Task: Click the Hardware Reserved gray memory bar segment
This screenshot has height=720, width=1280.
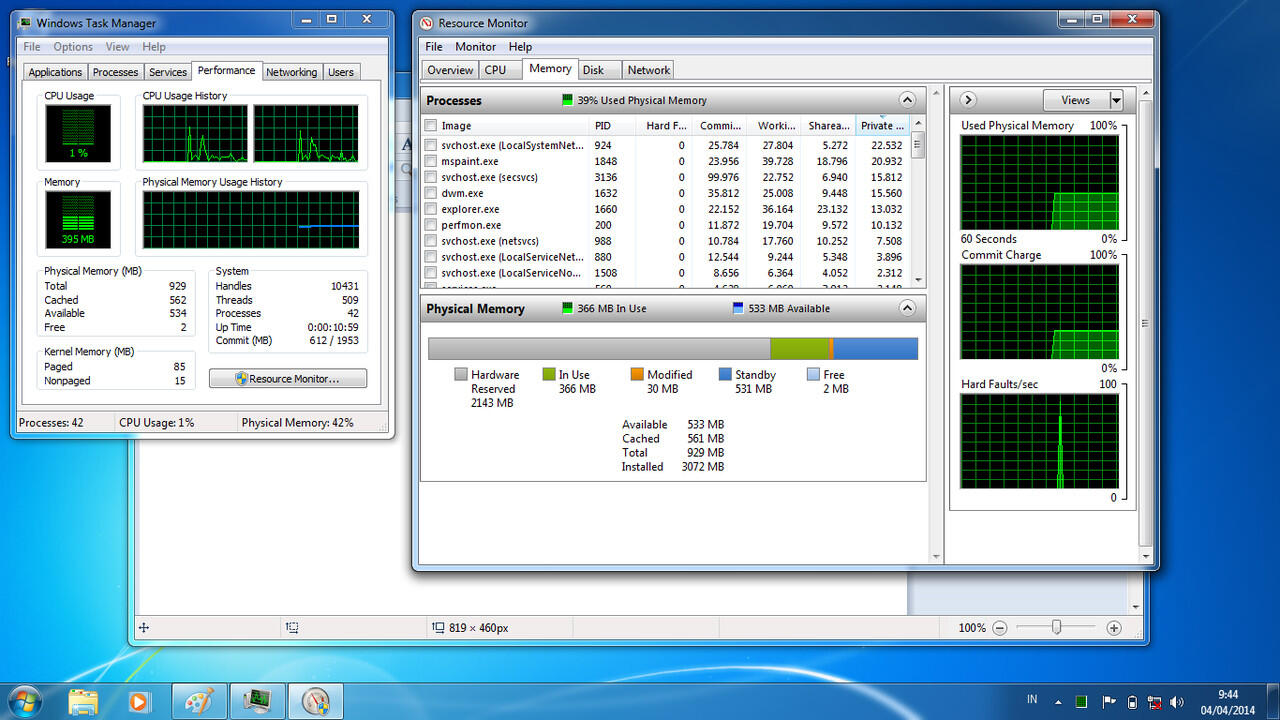Action: click(x=599, y=348)
